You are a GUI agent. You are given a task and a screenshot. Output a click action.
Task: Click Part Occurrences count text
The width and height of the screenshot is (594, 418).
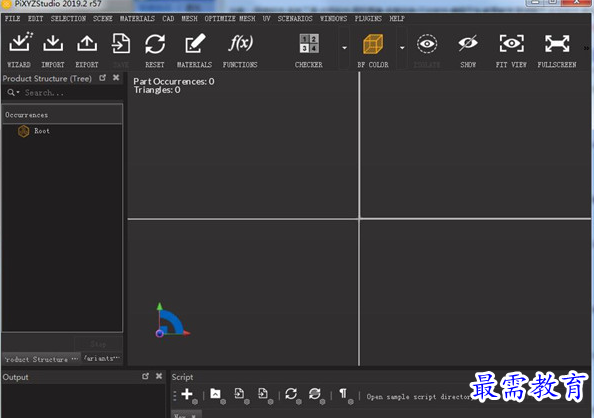click(174, 81)
